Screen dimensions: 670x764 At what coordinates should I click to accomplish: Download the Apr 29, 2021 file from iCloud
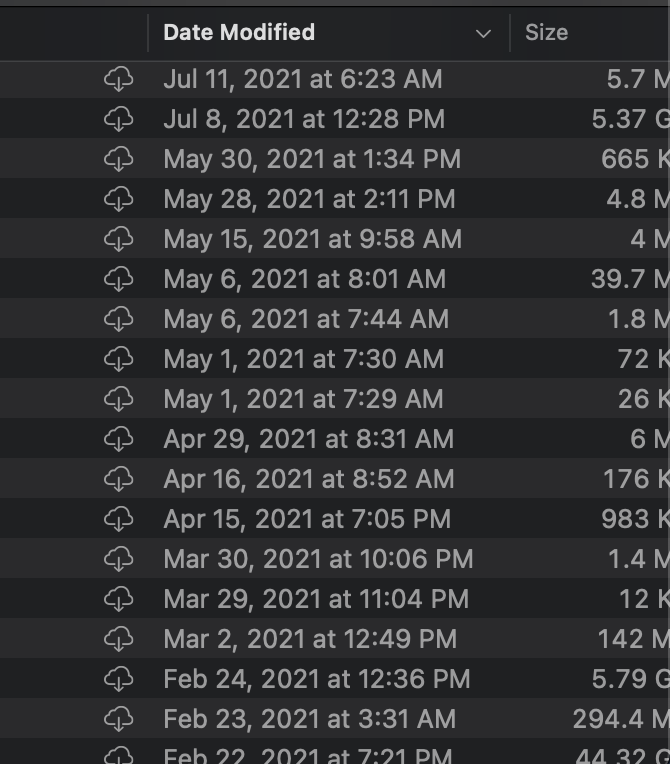point(119,439)
